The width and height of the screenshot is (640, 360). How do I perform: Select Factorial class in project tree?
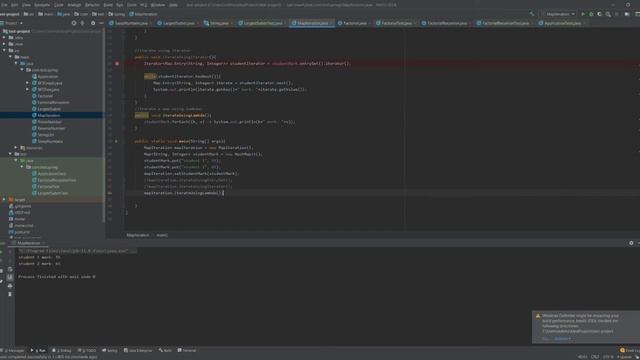(x=45, y=96)
